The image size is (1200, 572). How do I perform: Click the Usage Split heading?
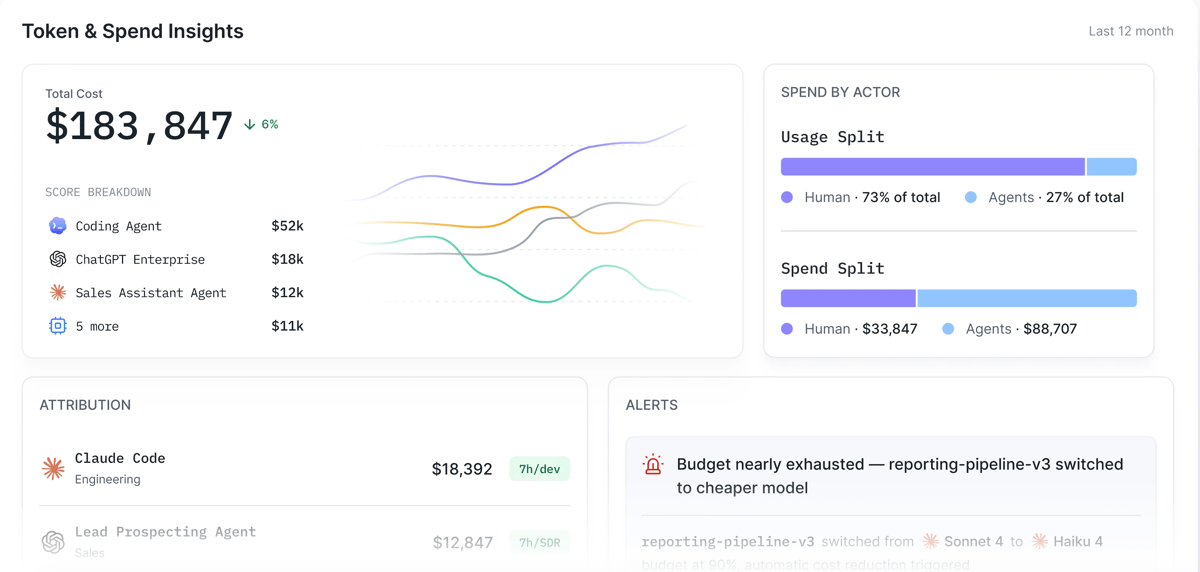click(x=832, y=137)
